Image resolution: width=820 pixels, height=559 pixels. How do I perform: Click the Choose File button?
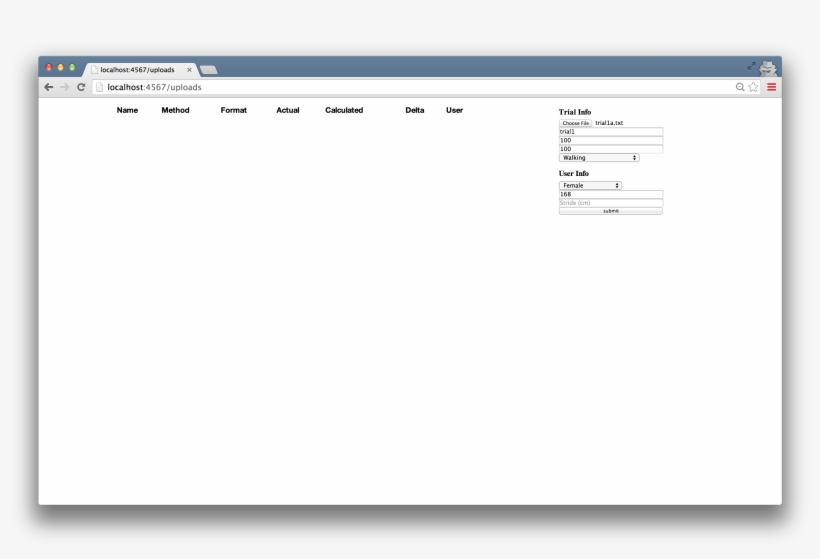(575, 123)
